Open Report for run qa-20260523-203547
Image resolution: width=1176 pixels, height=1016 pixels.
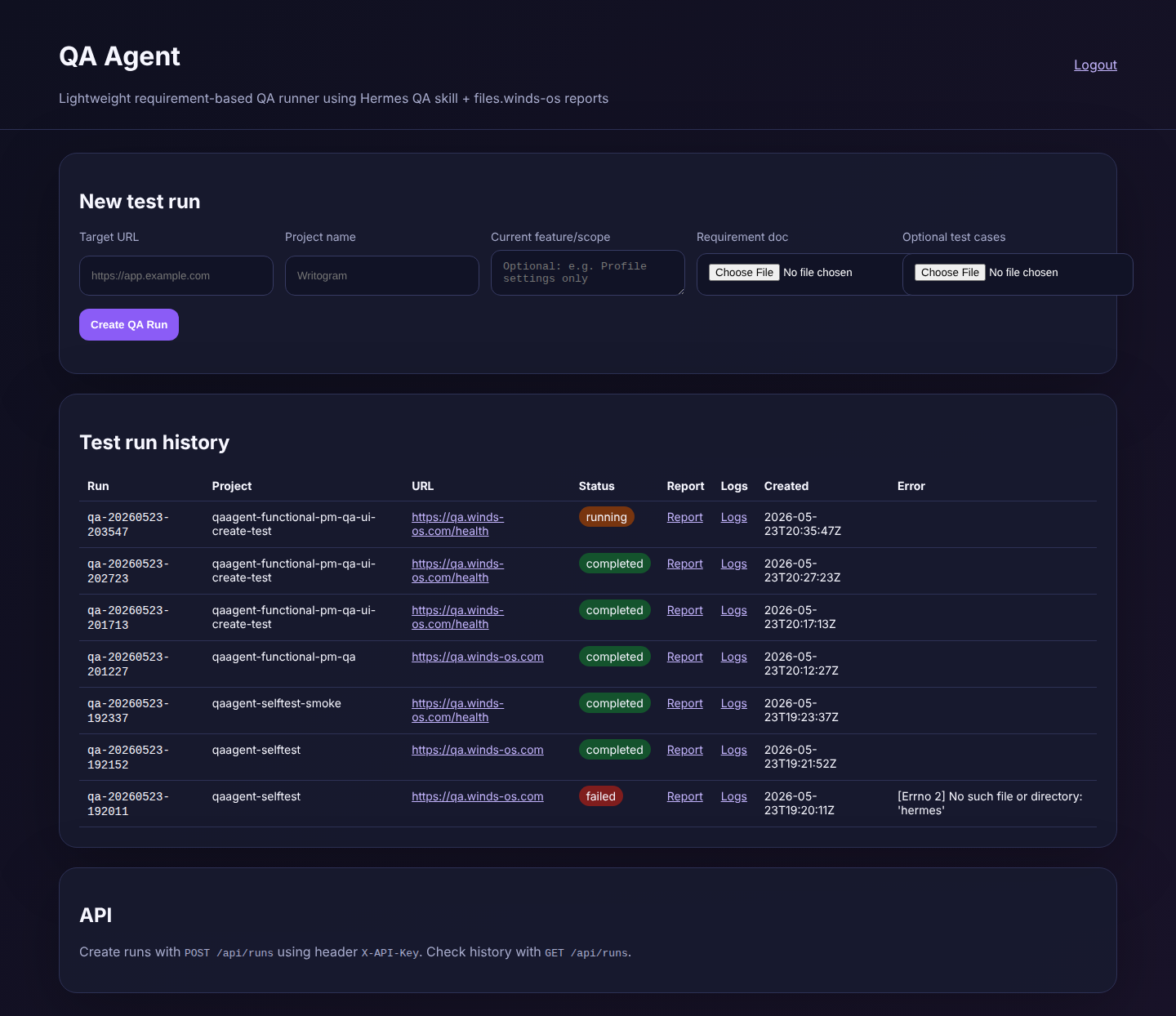[x=684, y=518]
